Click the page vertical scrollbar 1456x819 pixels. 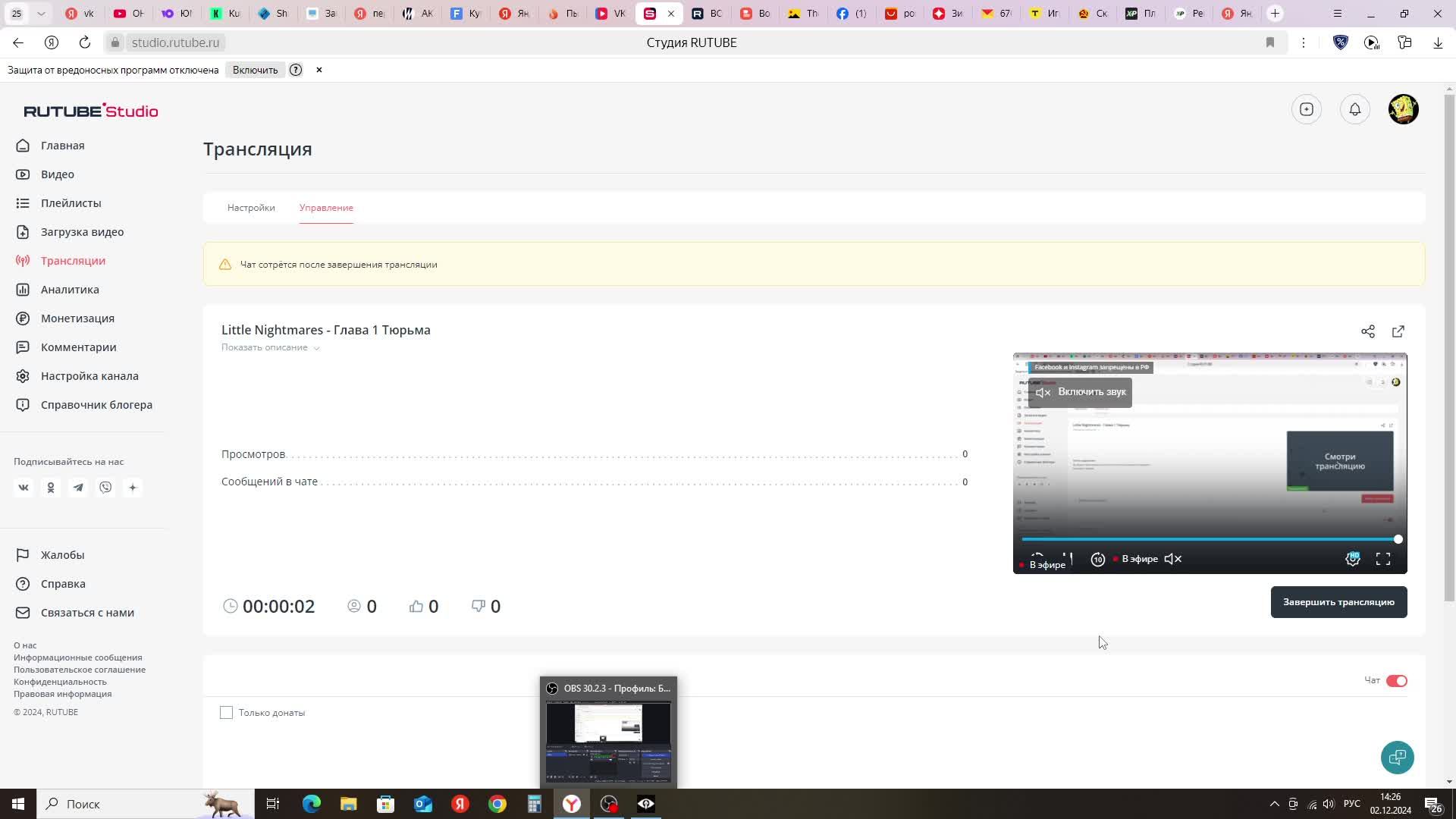1449,347
